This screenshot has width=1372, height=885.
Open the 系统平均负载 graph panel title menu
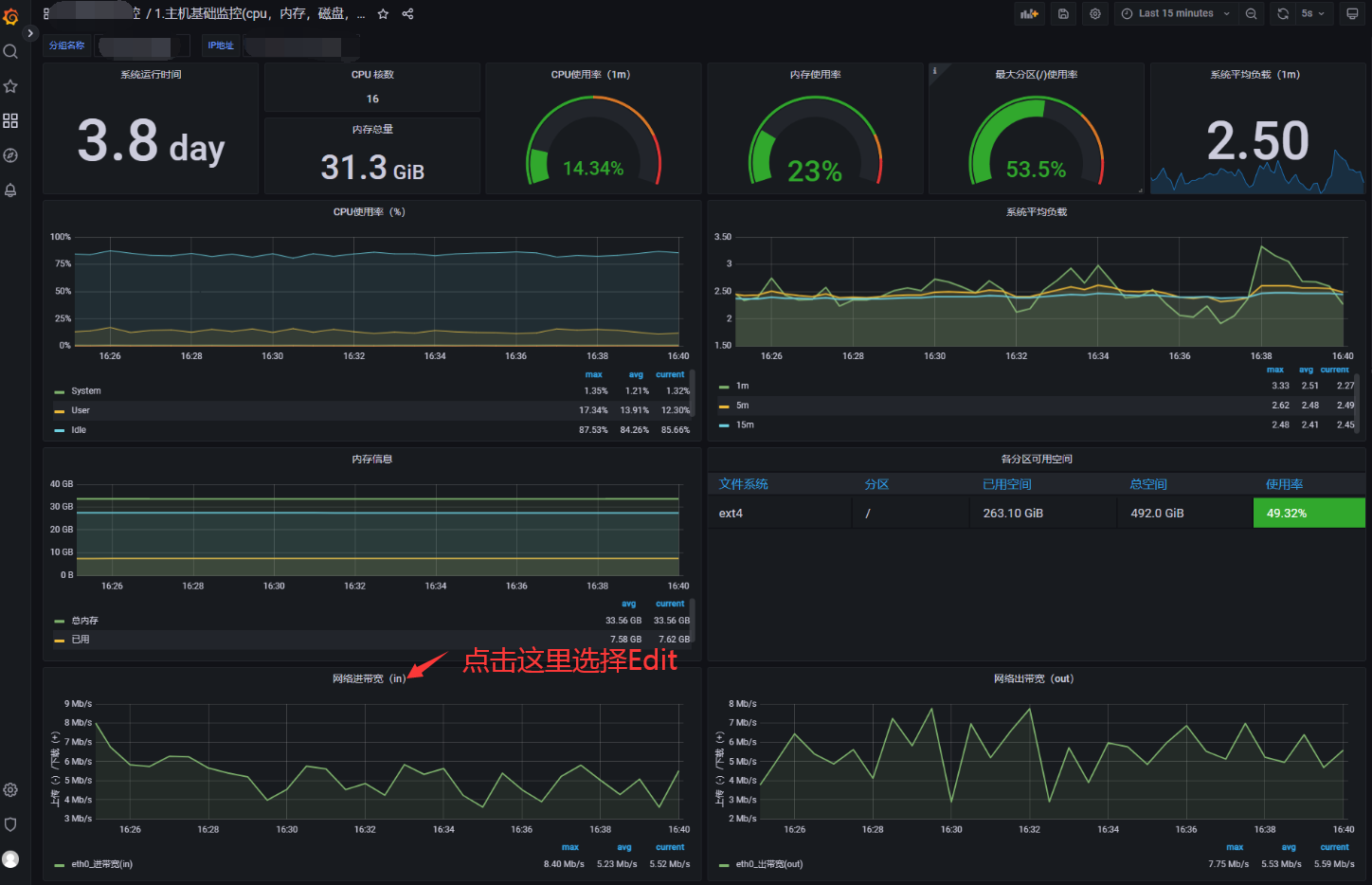click(x=1037, y=212)
